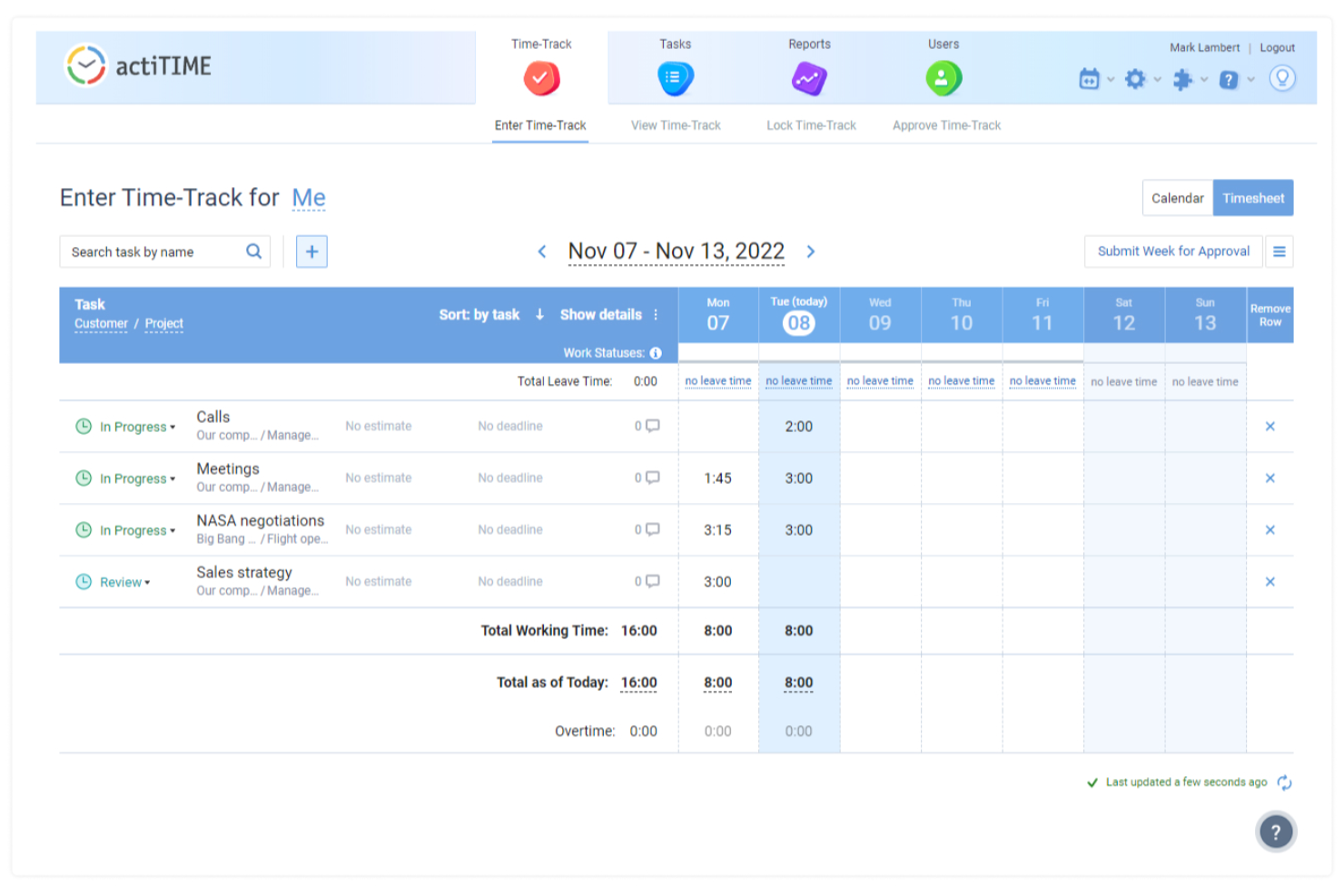
Task: Open the Me user selector
Action: [309, 198]
